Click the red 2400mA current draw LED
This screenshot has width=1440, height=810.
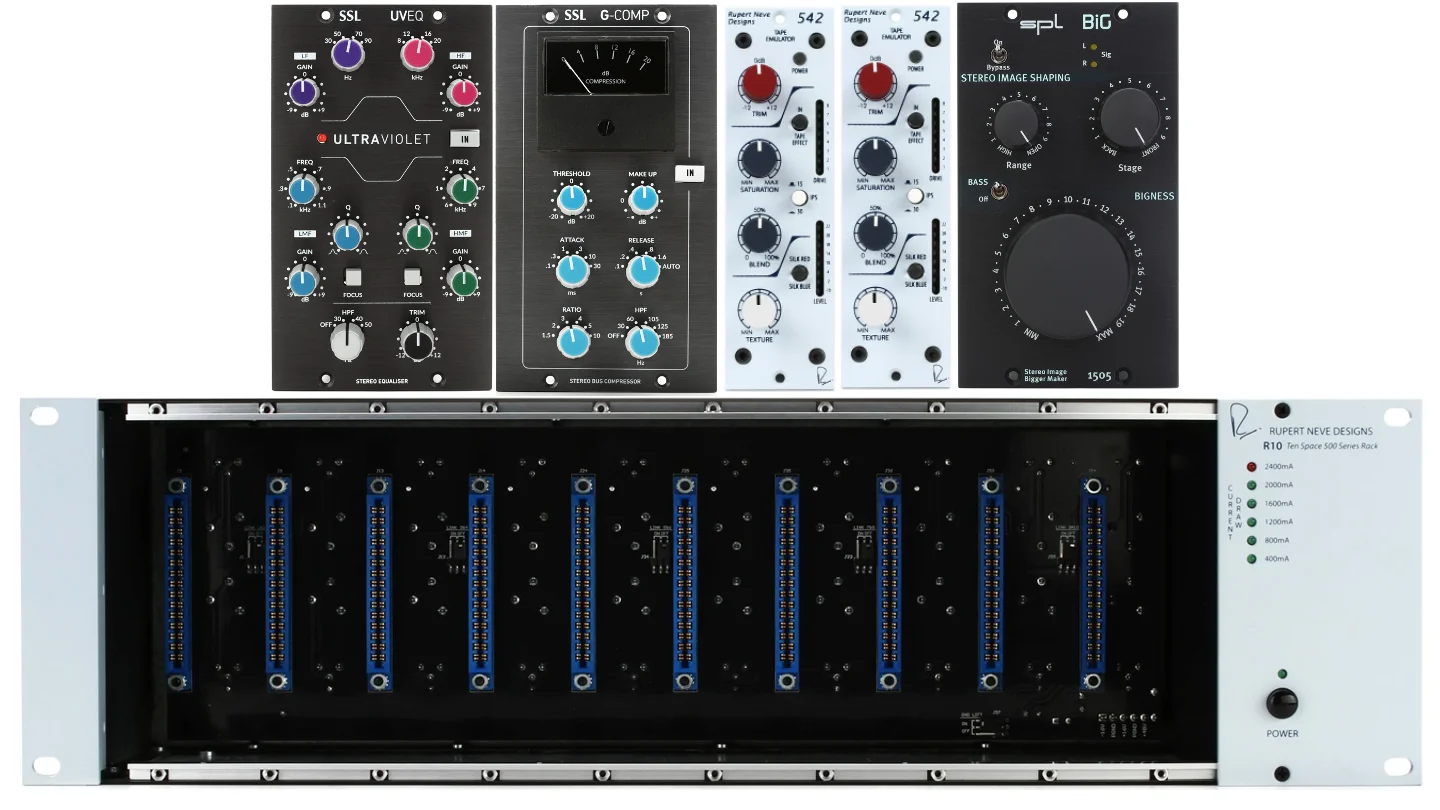point(1251,467)
